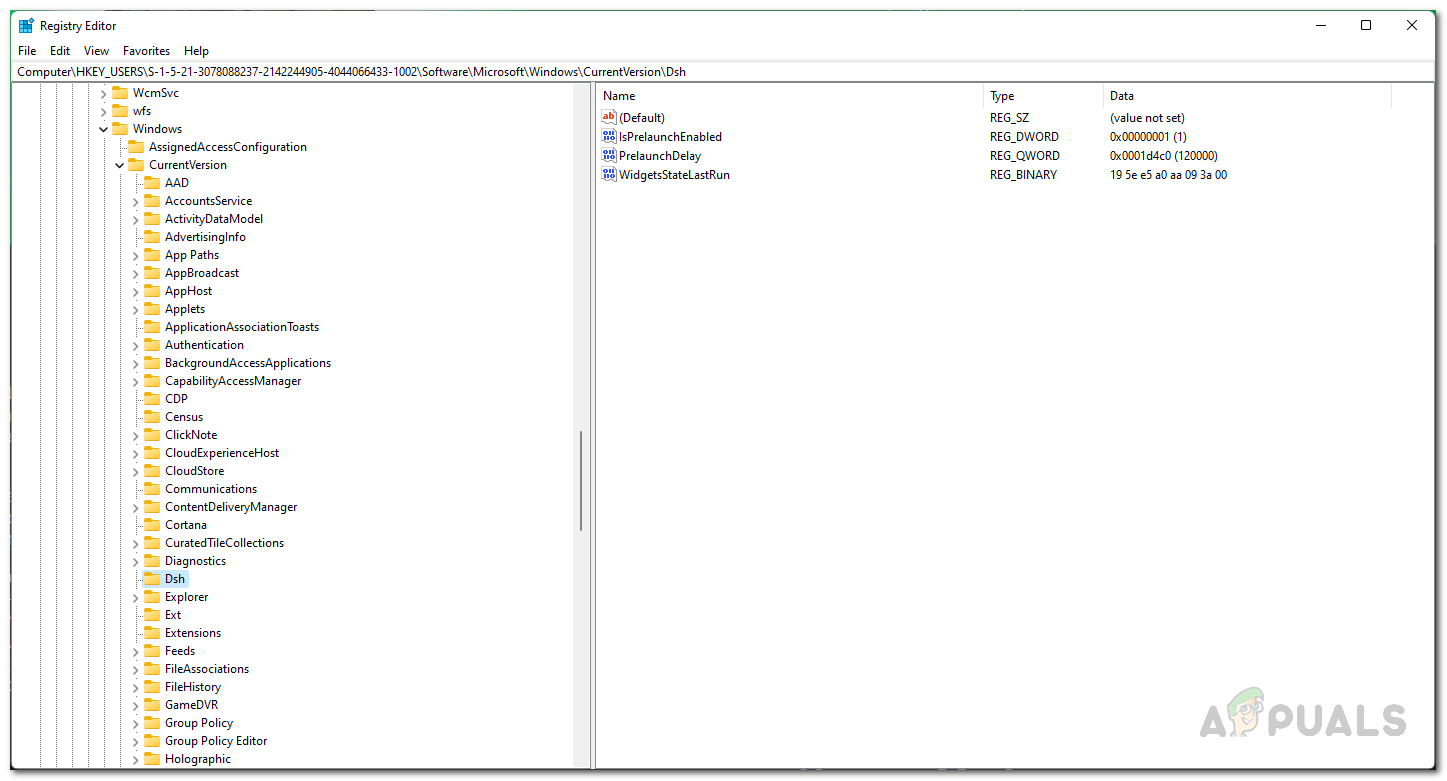Open the Edit menu
Screen dimensions: 1447x781
[60, 51]
